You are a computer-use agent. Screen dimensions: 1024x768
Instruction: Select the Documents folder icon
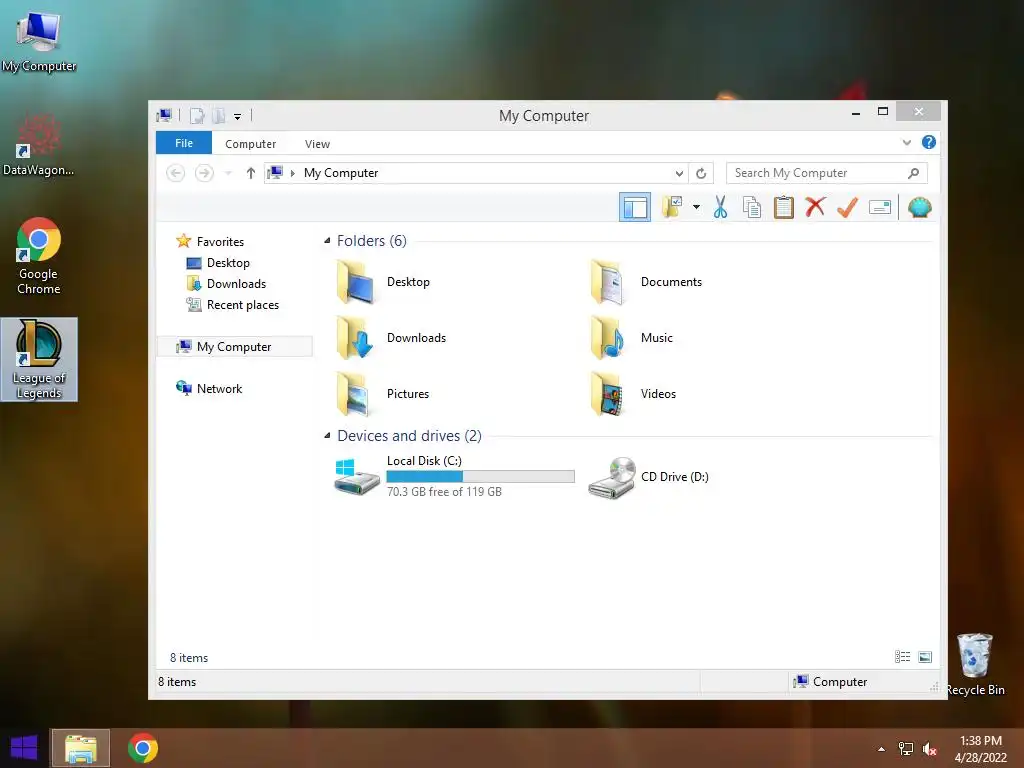tap(608, 281)
